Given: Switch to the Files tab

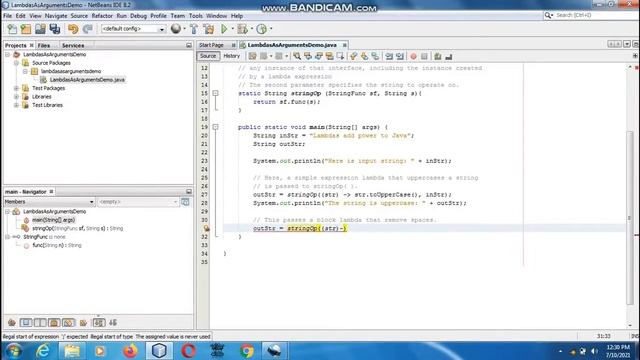Looking at the screenshot, I should pyautogui.click(x=44, y=45).
